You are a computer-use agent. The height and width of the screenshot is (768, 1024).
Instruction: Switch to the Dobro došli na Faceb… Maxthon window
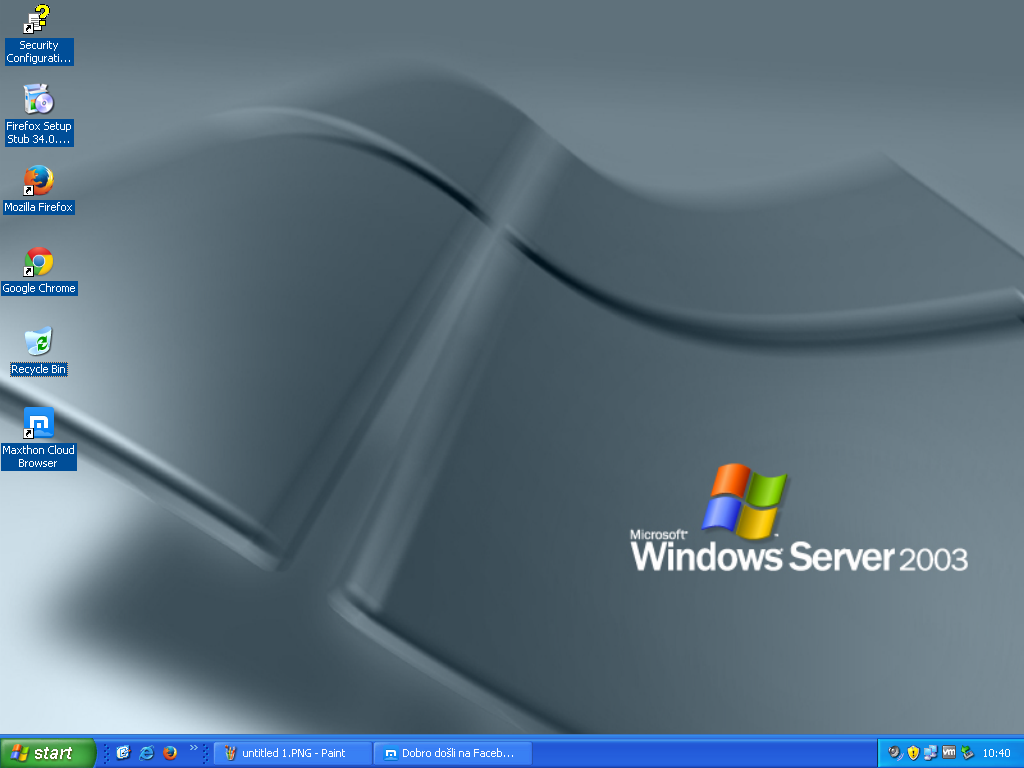pos(453,753)
